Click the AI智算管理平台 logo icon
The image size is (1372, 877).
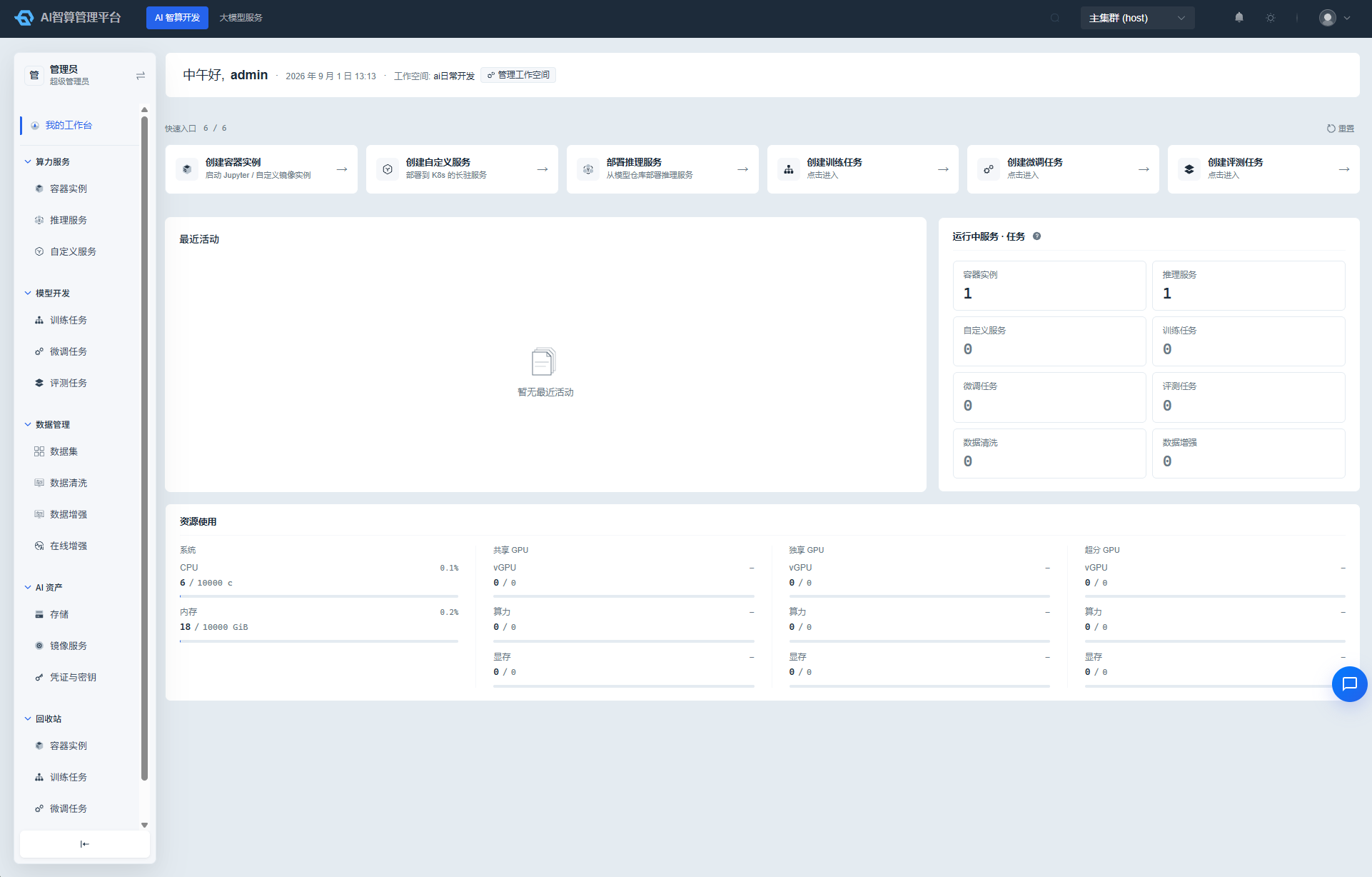click(x=24, y=18)
